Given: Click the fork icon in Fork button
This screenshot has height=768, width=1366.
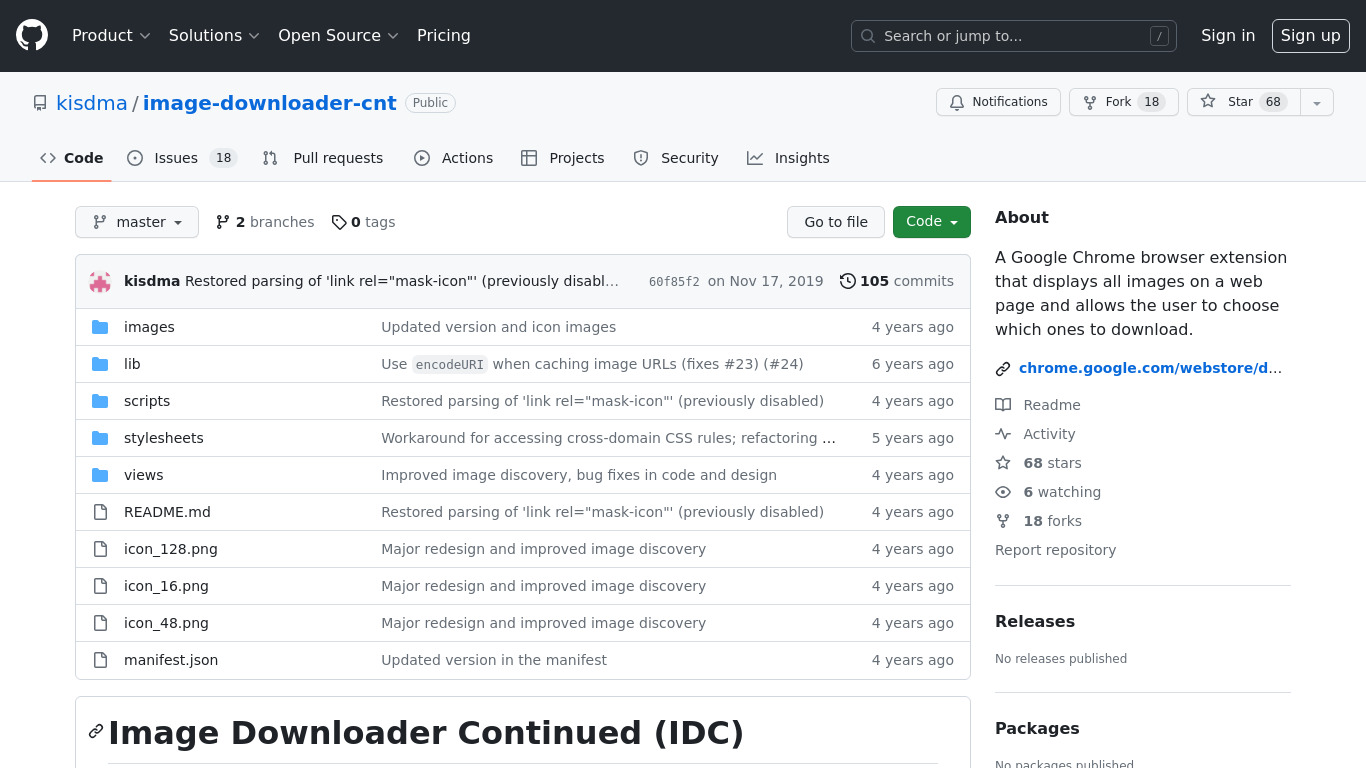Looking at the screenshot, I should click(1090, 102).
